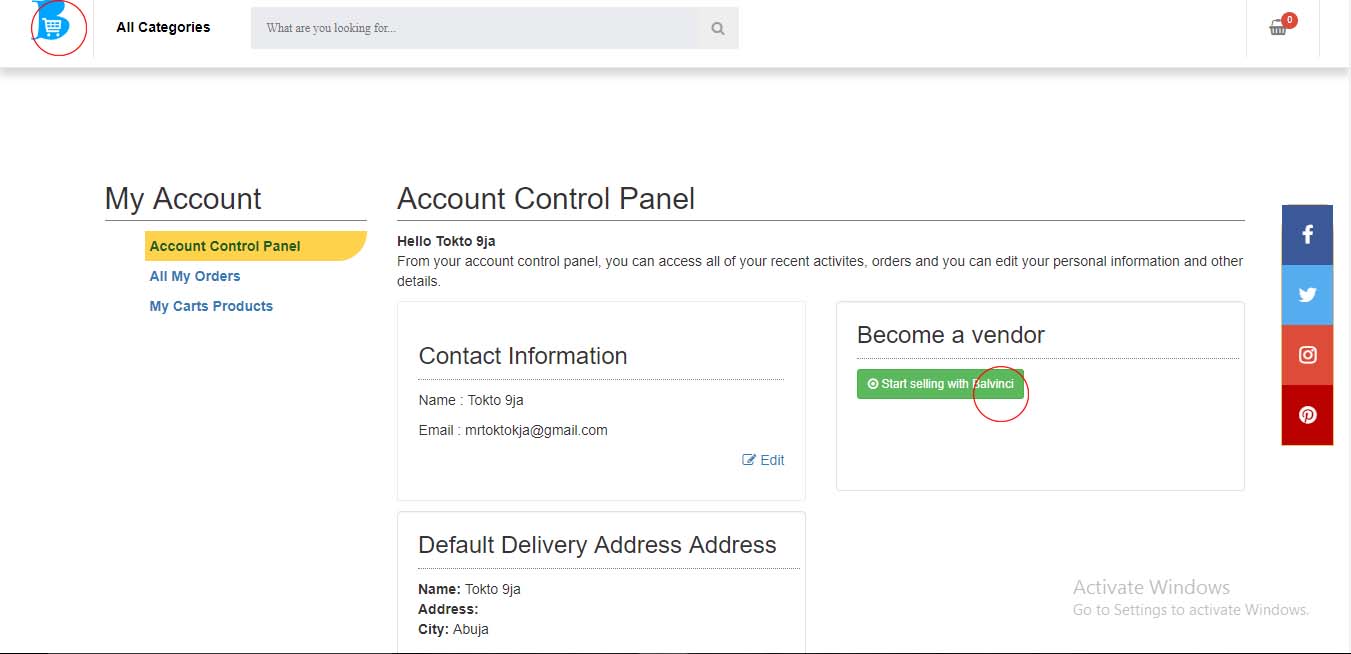Edit the contact information
Viewport: 1351px width, 654px height.
pyautogui.click(x=763, y=460)
